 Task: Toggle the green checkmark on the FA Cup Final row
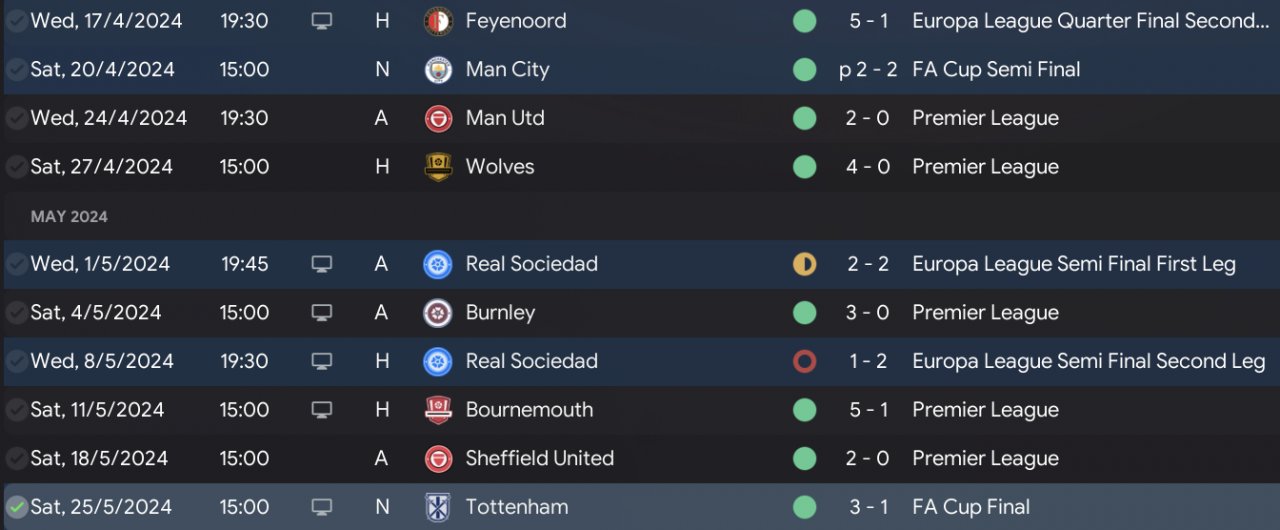pyautogui.click(x=16, y=507)
